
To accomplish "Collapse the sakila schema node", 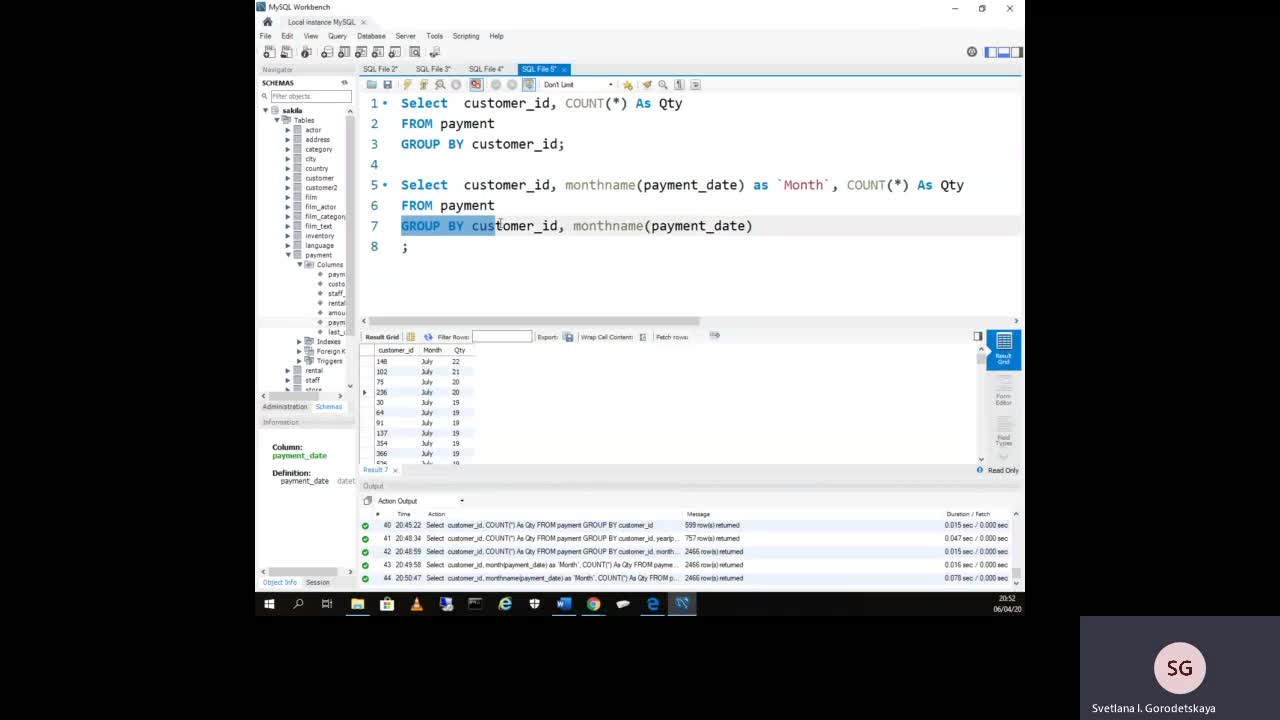I will coord(266,111).
